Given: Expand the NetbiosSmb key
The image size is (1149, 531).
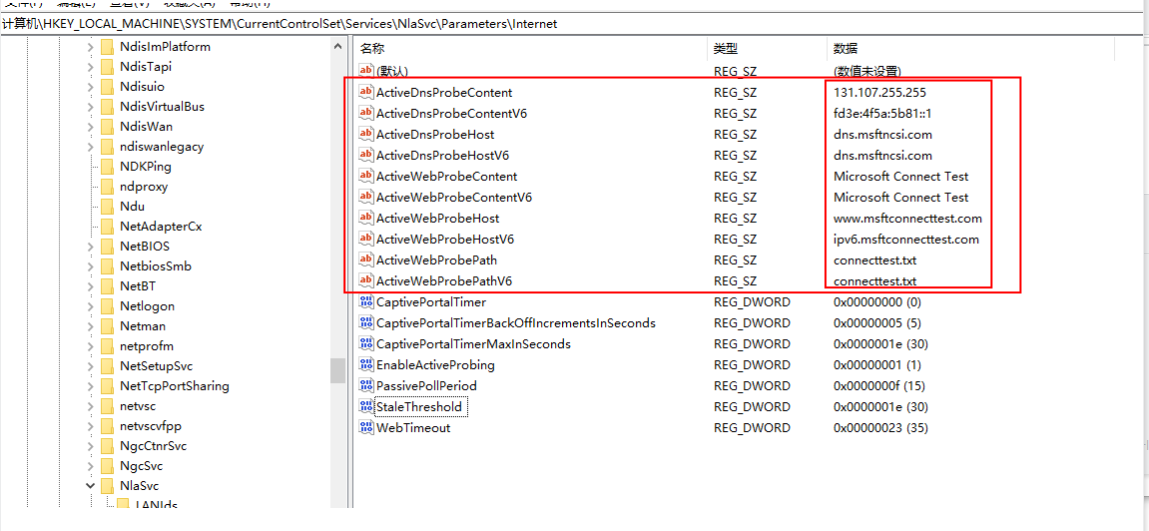Looking at the screenshot, I should pyautogui.click(x=89, y=267).
